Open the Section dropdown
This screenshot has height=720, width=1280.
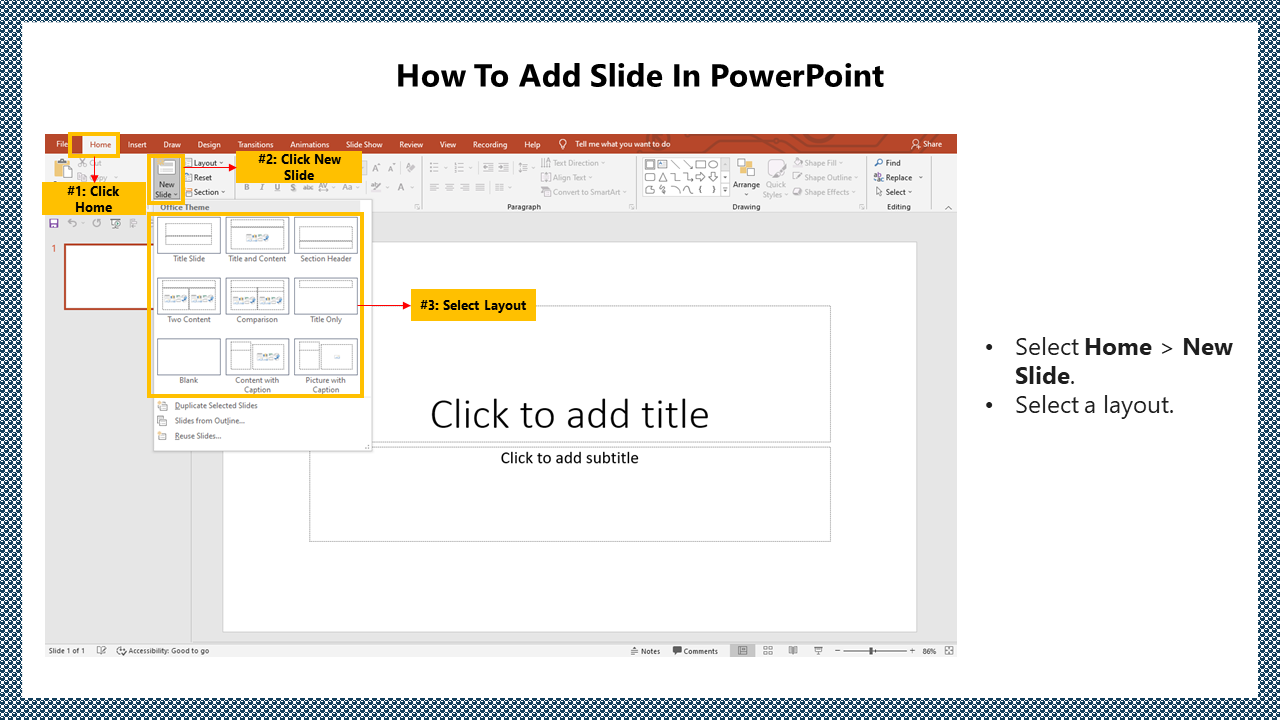click(207, 192)
